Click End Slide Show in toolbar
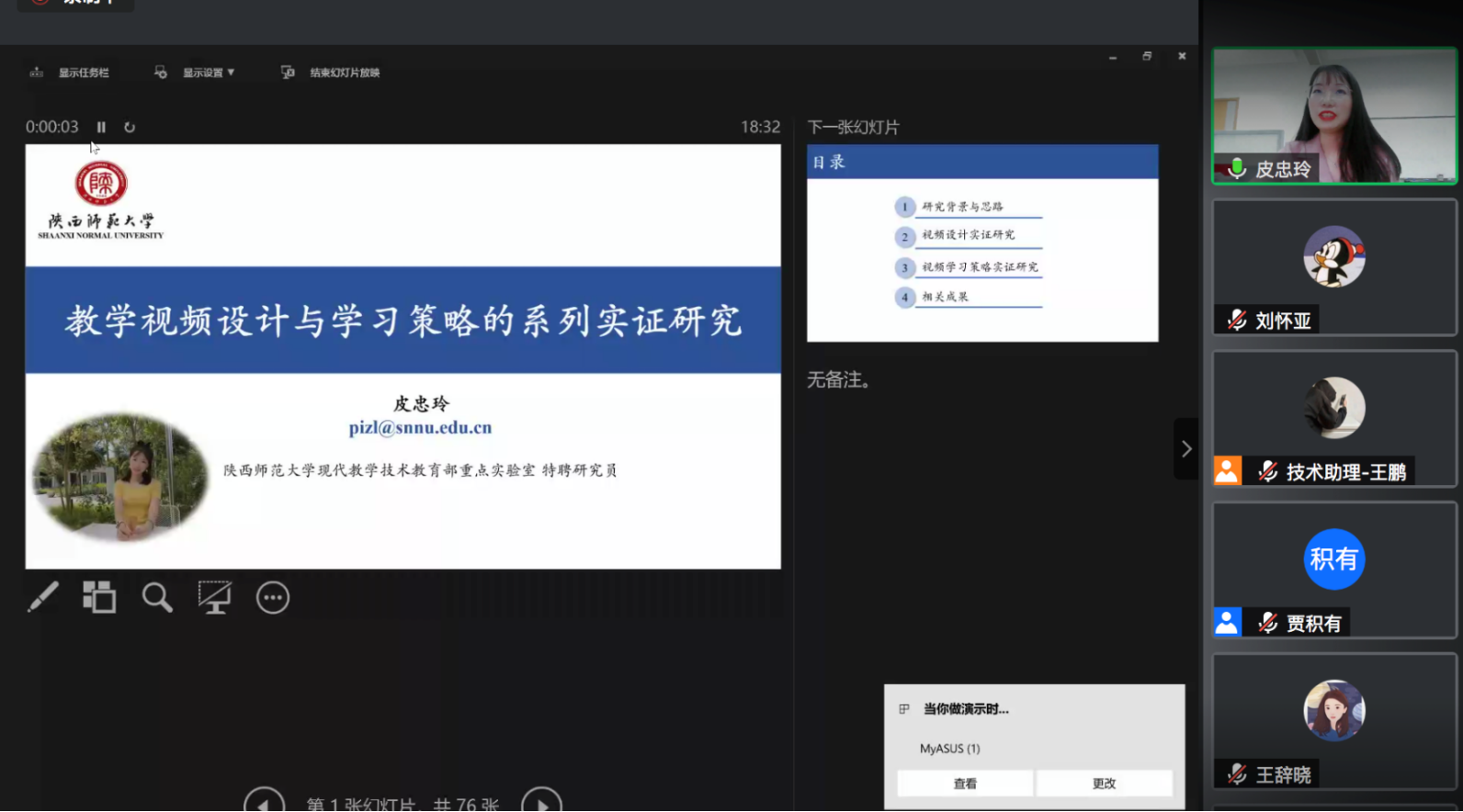The height and width of the screenshot is (812, 1463). (x=333, y=73)
